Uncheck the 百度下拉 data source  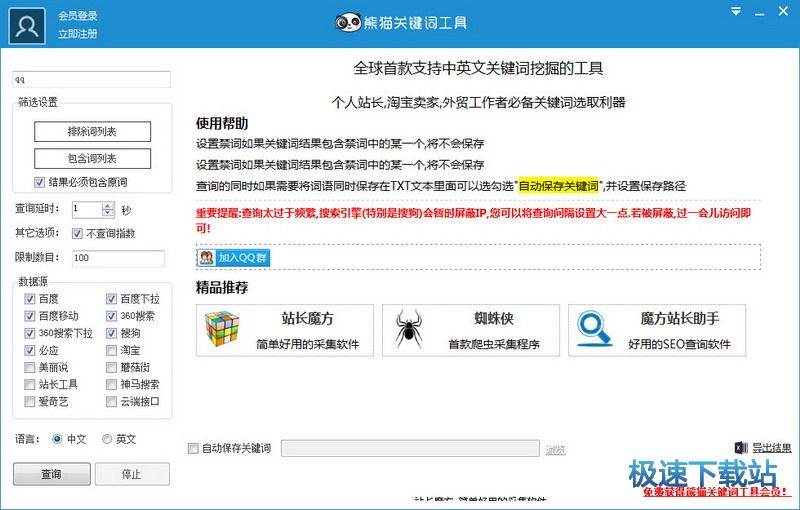click(111, 299)
